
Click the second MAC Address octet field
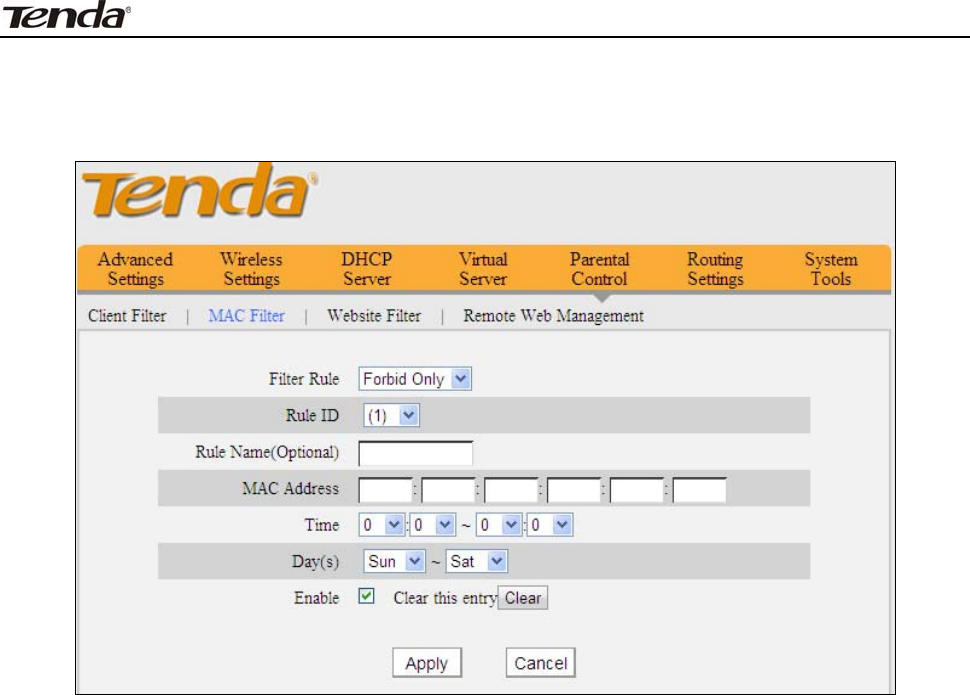[448, 490]
